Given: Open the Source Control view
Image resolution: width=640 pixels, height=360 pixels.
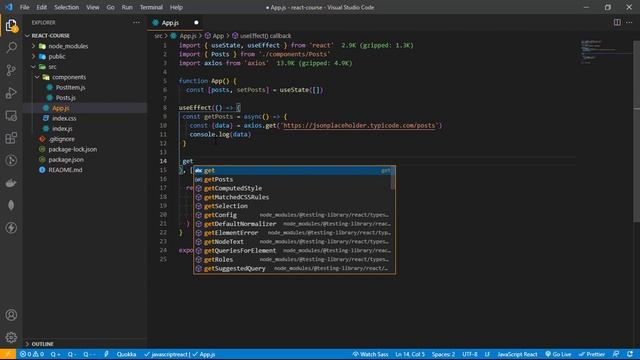Looking at the screenshot, I should (x=11, y=70).
